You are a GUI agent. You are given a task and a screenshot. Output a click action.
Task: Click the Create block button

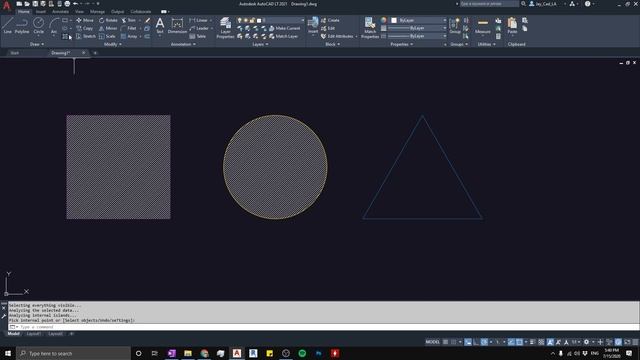click(x=330, y=20)
